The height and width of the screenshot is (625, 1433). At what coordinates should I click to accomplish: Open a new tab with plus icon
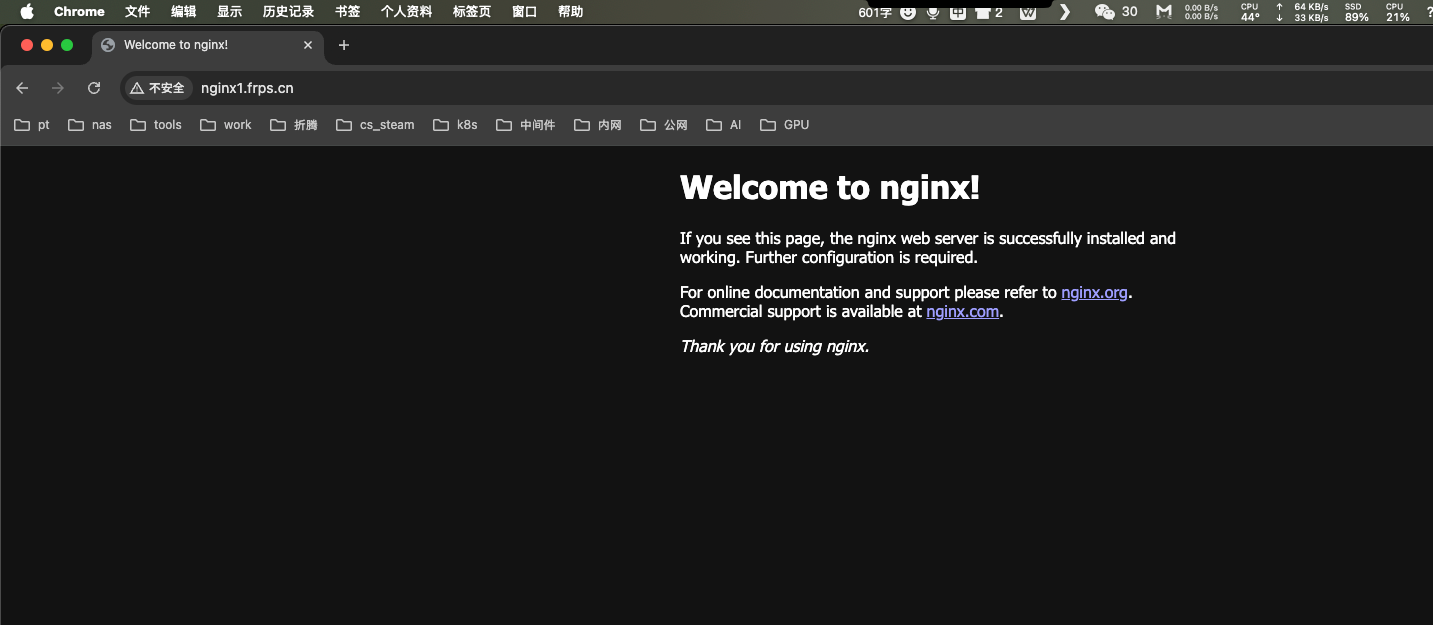tap(344, 45)
